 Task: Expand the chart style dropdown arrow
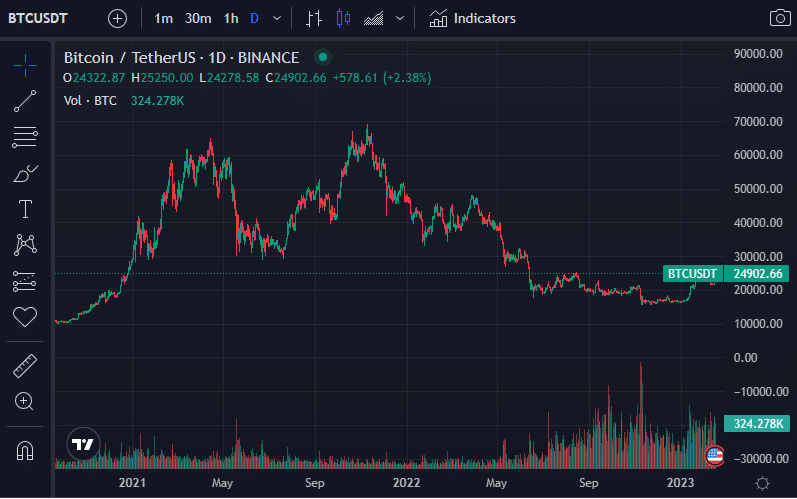(400, 19)
